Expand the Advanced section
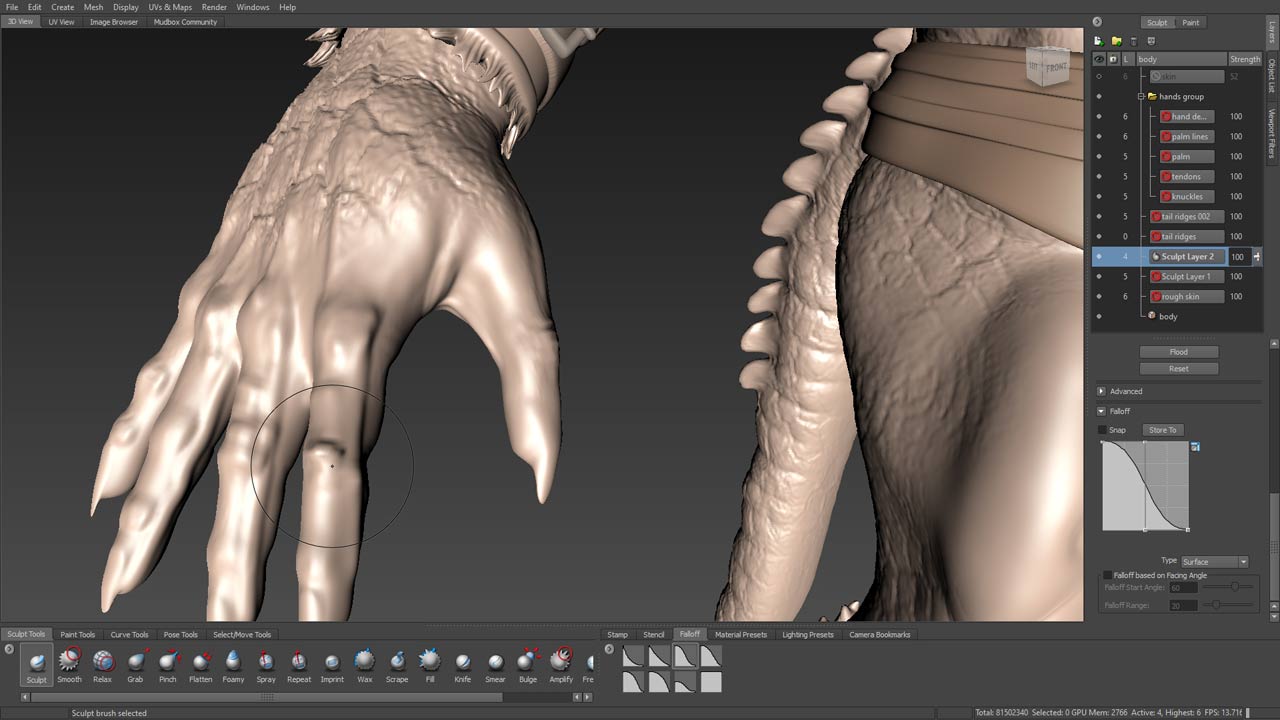The height and width of the screenshot is (720, 1280). pos(1102,391)
